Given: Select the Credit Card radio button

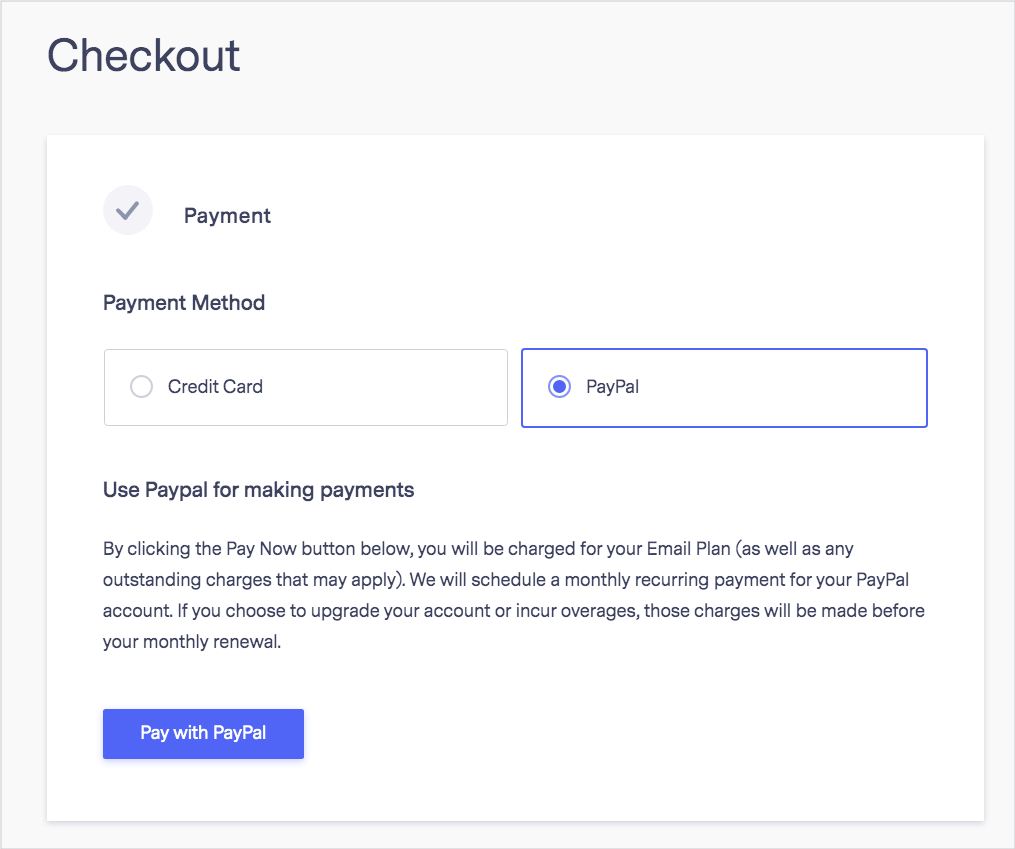Looking at the screenshot, I should pyautogui.click(x=141, y=386).
